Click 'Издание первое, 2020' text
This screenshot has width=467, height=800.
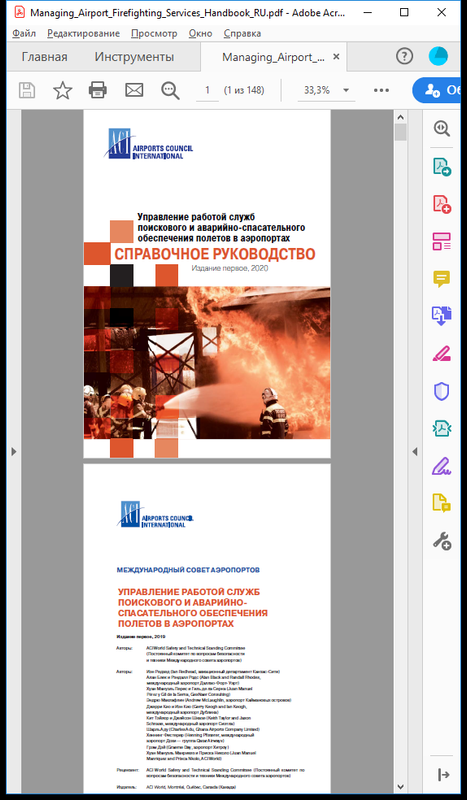click(230, 268)
